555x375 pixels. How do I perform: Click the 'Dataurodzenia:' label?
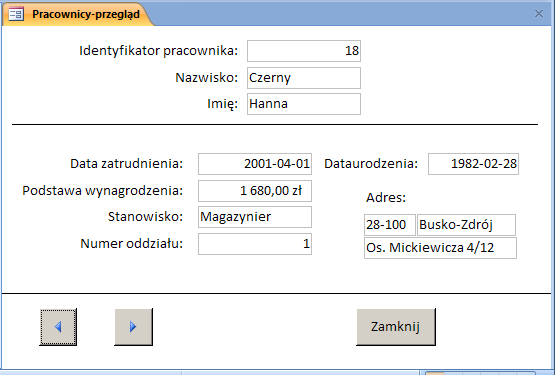(371, 164)
